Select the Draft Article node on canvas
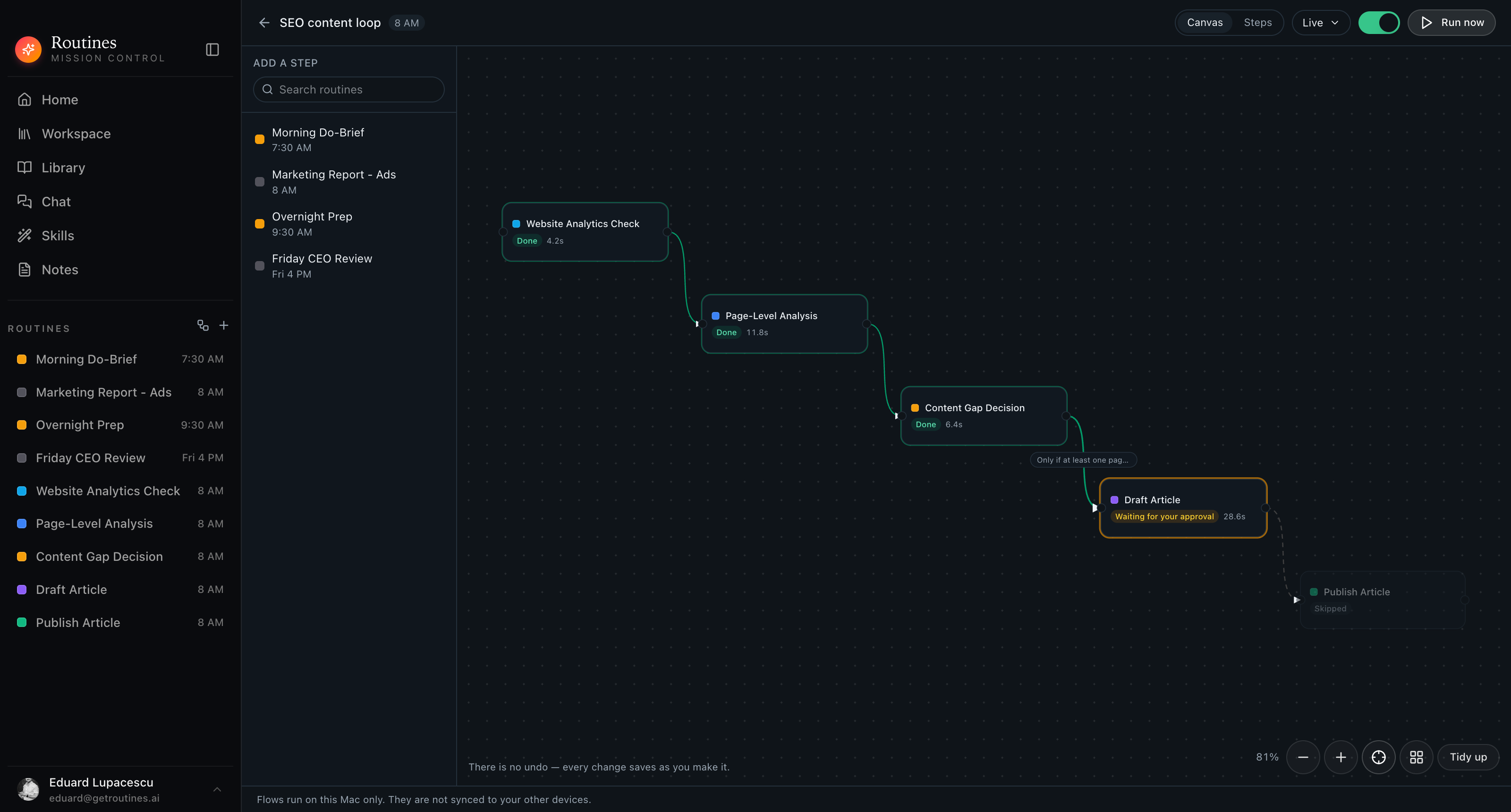 point(1183,508)
